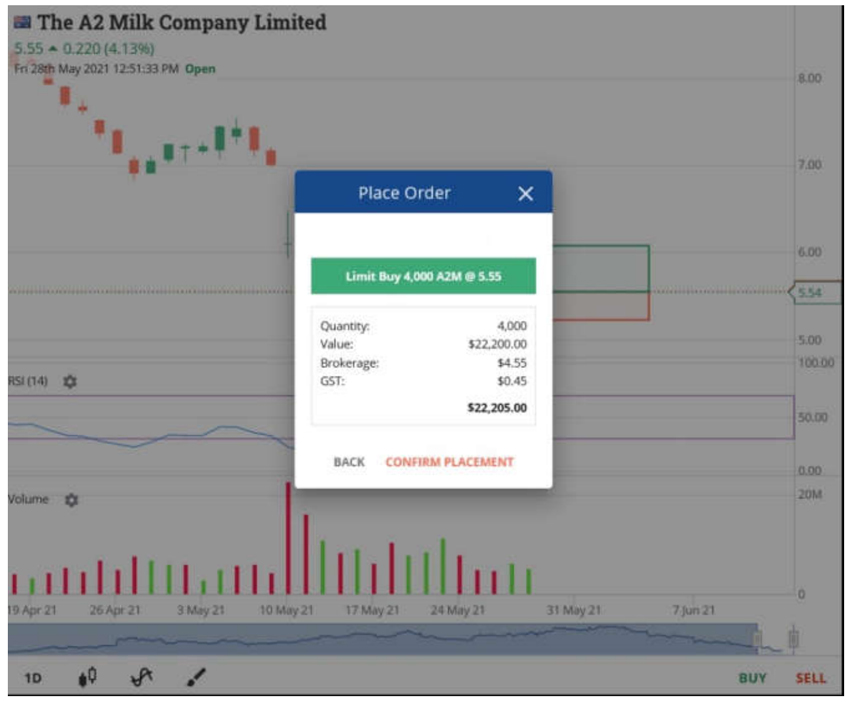This screenshot has height=702, width=850.
Task: Click the 19 Apr 21 date label
Action: click(33, 610)
